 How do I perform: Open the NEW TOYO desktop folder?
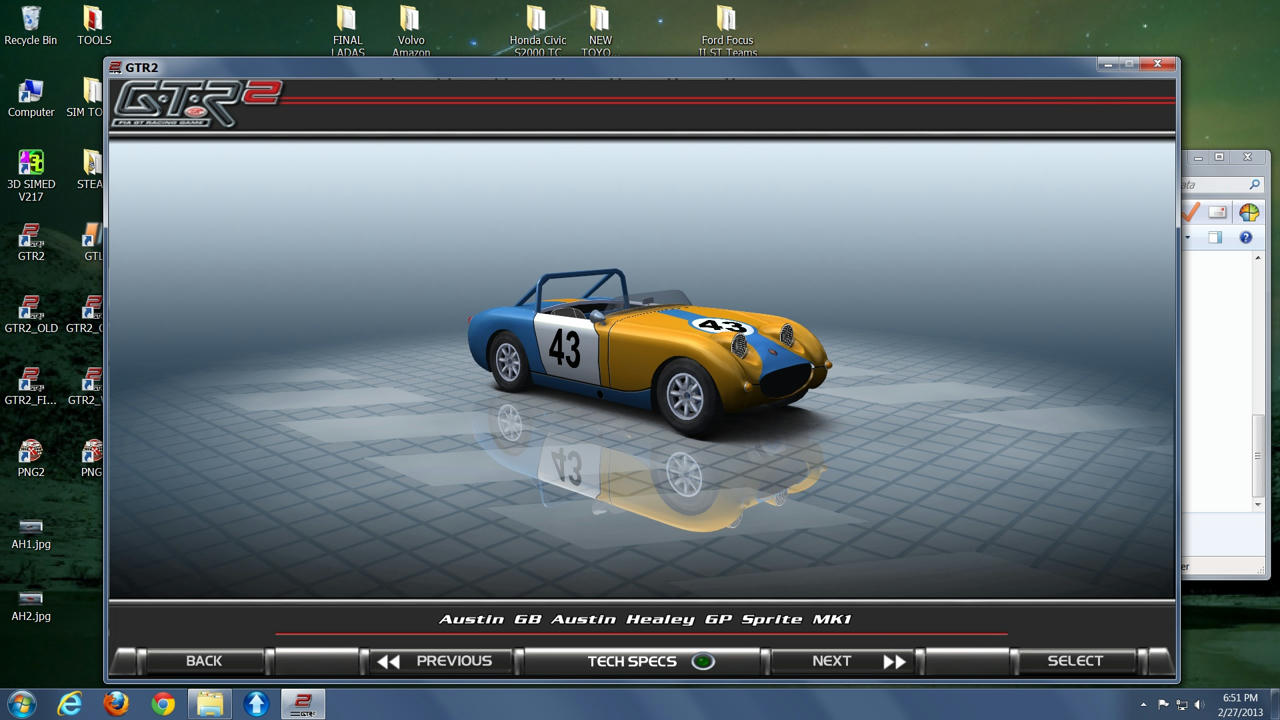[x=600, y=31]
